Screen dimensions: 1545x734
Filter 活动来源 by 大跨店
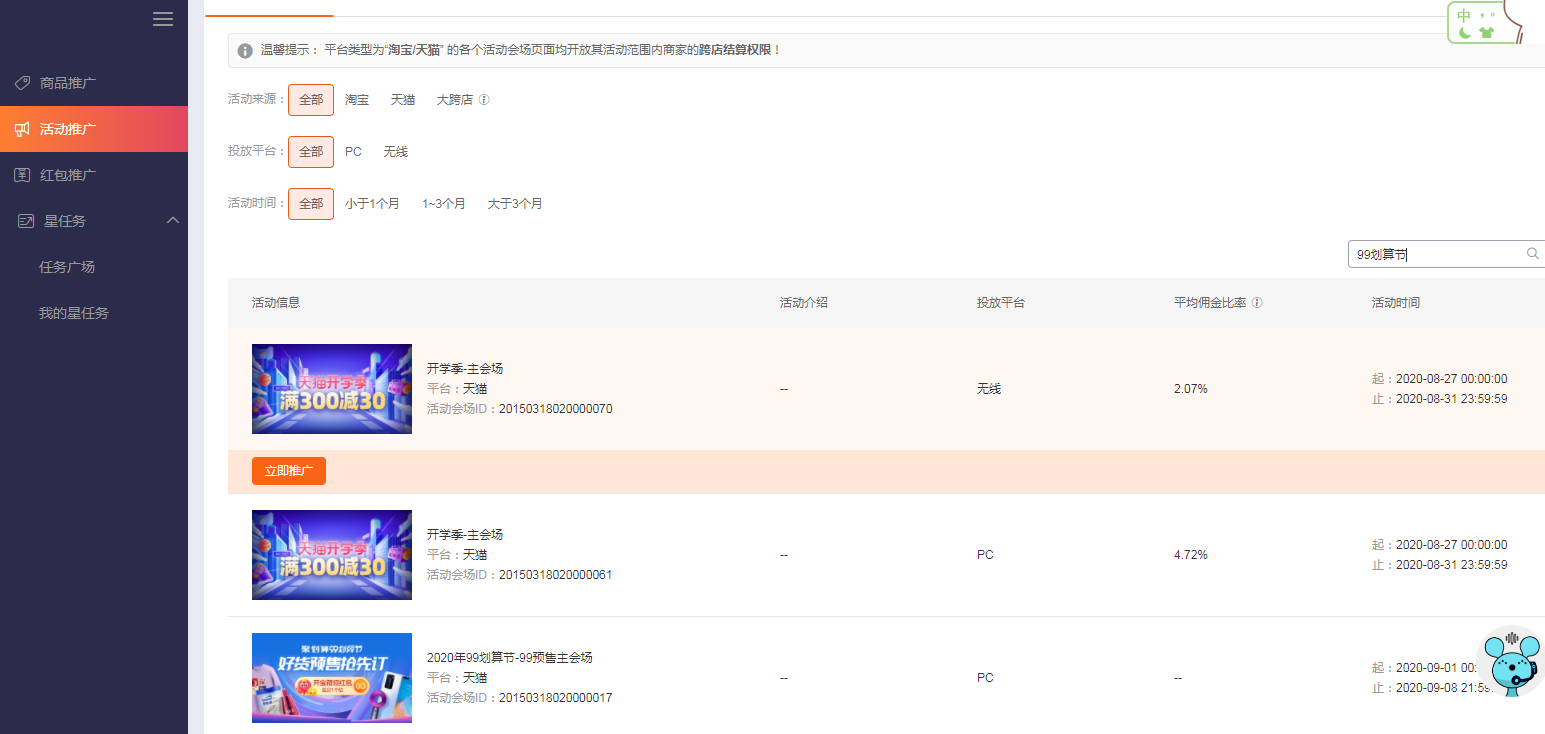(x=455, y=100)
